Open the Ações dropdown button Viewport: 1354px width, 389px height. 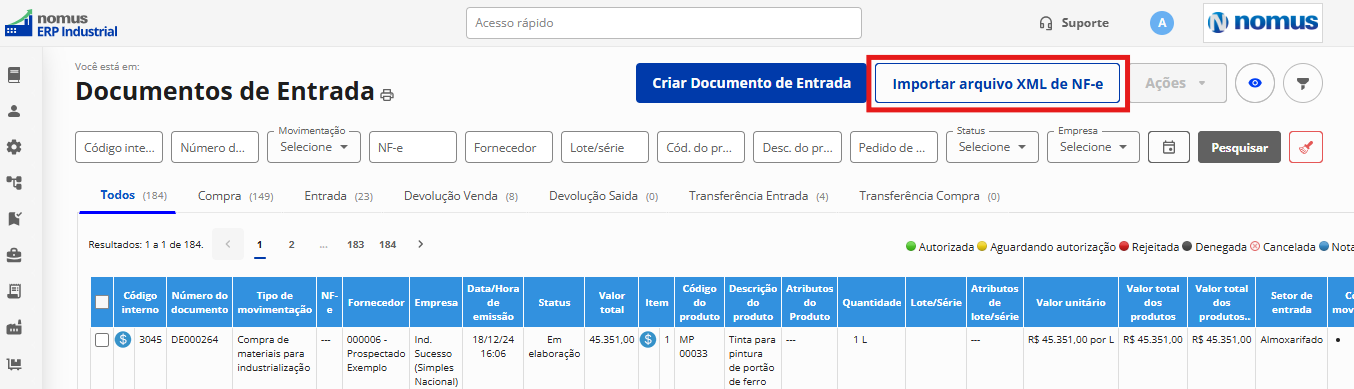(1177, 83)
